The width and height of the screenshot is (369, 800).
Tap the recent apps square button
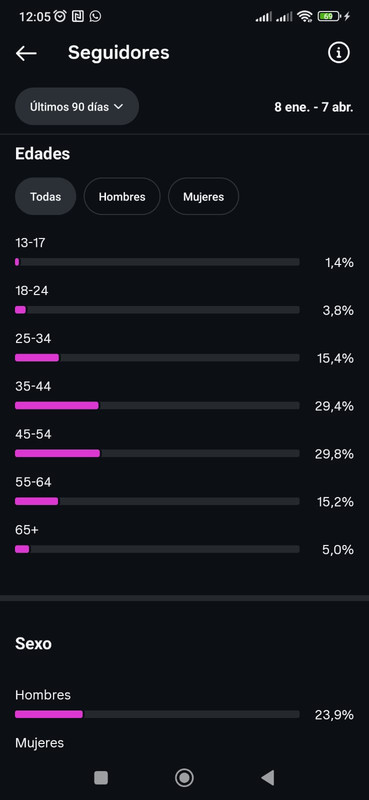tap(101, 778)
